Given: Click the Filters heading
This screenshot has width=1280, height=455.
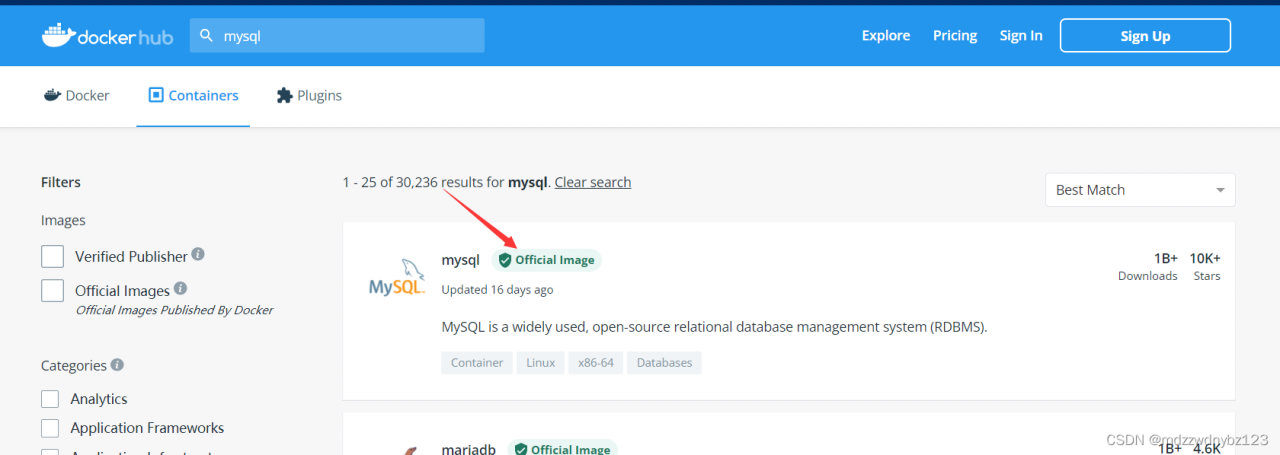Looking at the screenshot, I should 61,182.
